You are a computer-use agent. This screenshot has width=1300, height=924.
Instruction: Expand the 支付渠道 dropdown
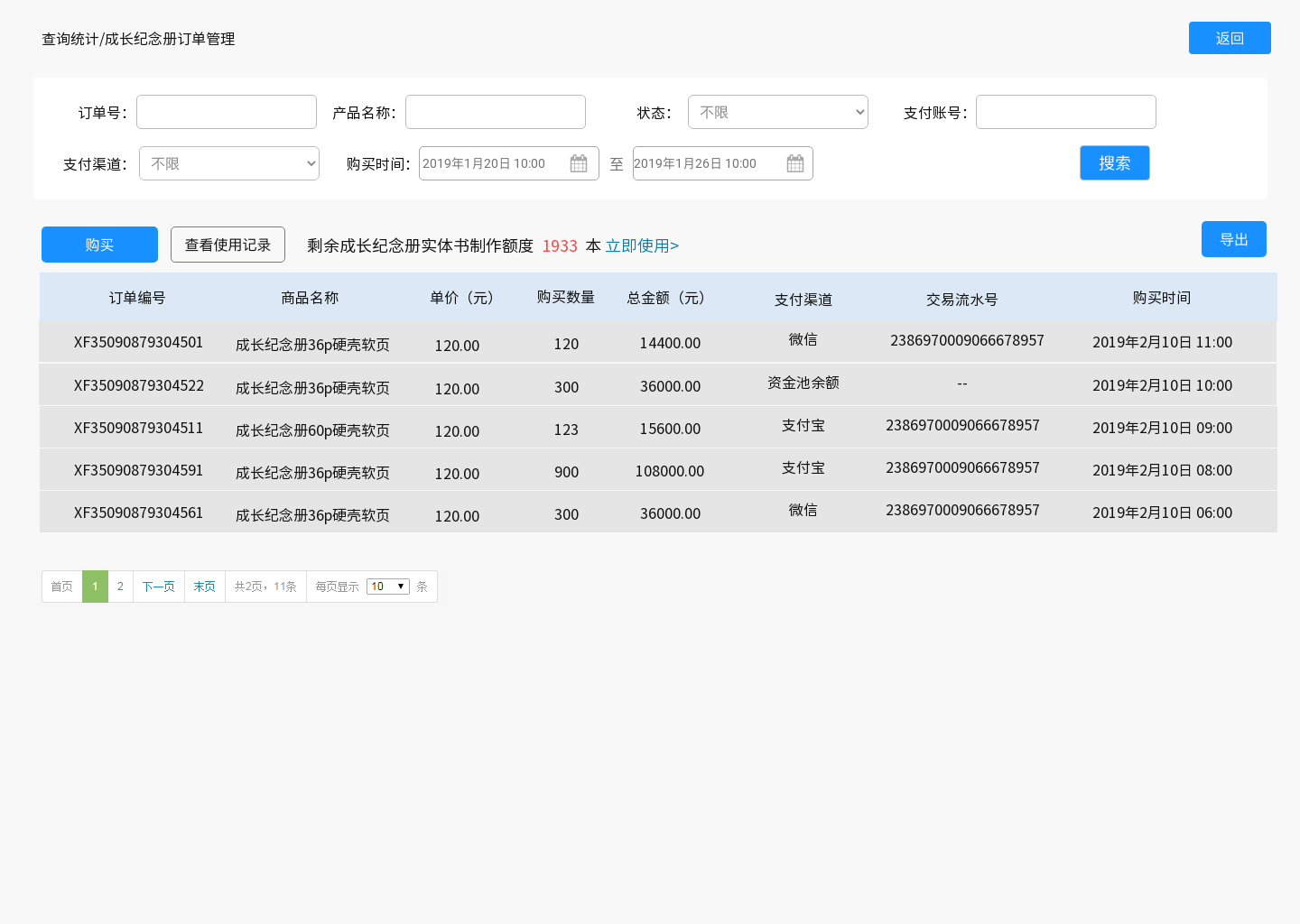[x=229, y=163]
